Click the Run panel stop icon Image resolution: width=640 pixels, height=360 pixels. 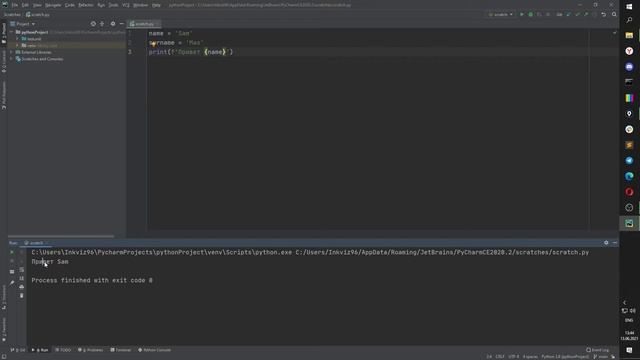point(12,261)
